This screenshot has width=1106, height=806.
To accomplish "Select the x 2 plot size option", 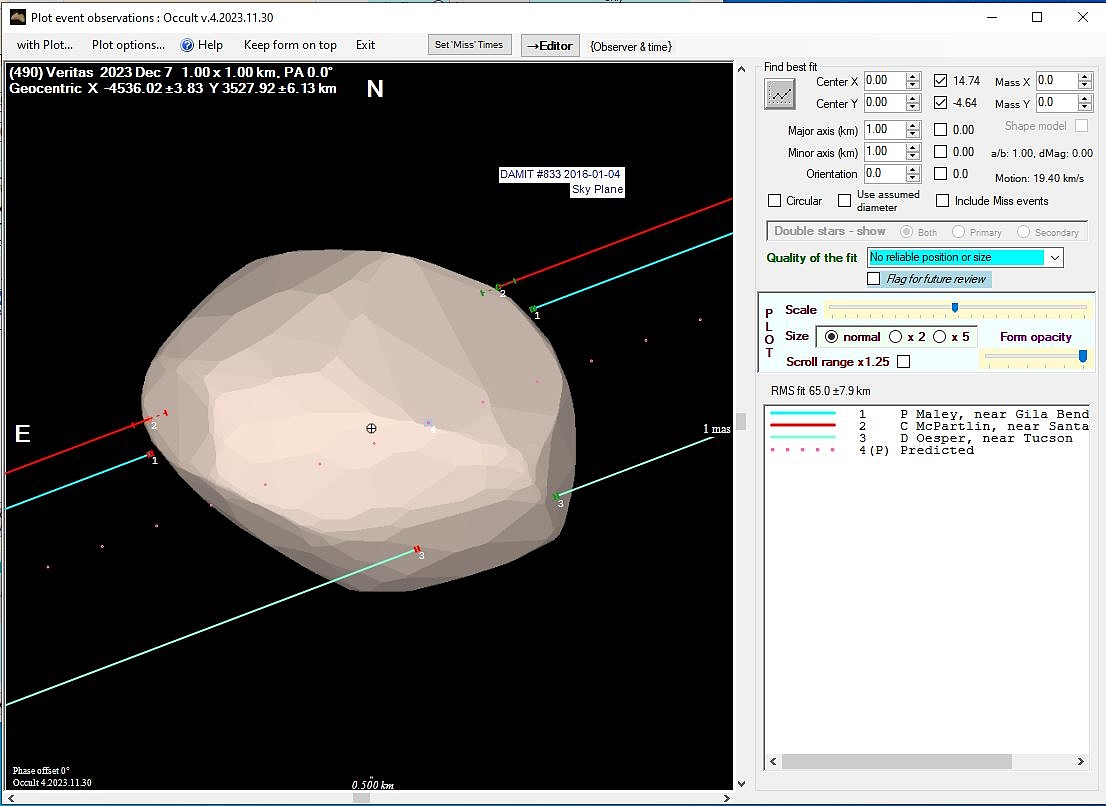I will click(895, 337).
